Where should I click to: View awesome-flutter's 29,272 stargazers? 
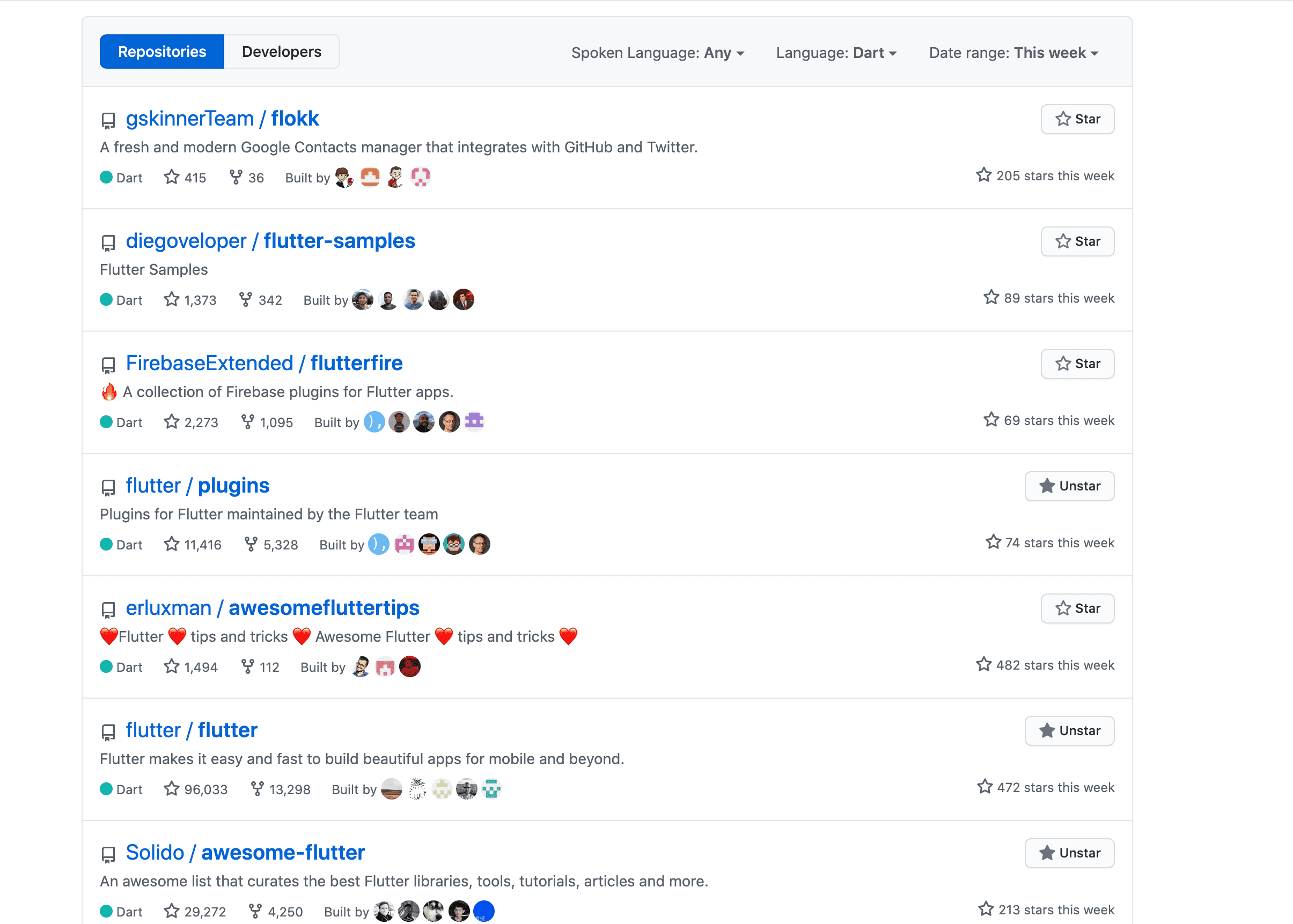click(x=195, y=912)
